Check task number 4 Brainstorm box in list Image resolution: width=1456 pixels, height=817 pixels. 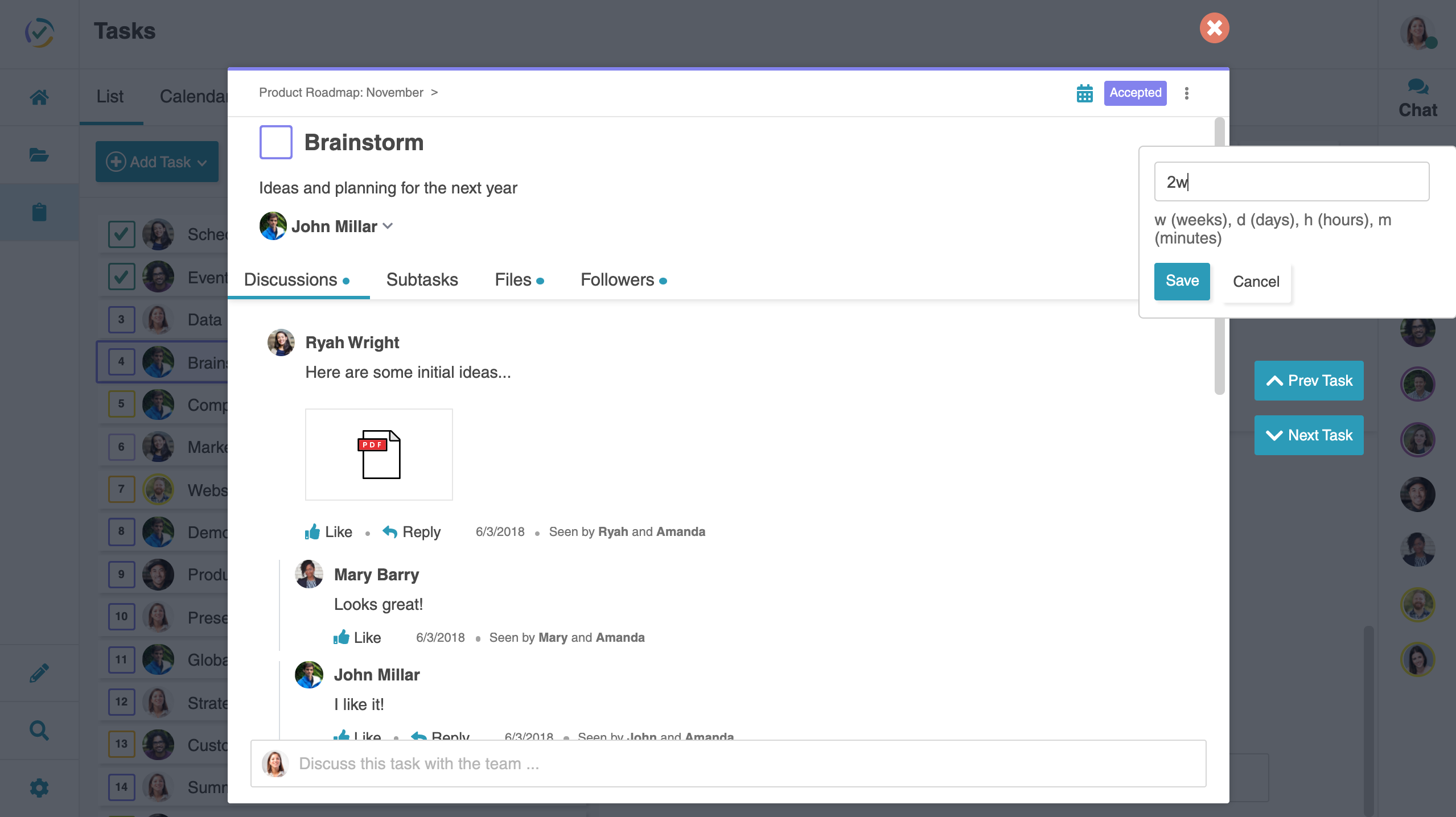tap(122, 362)
